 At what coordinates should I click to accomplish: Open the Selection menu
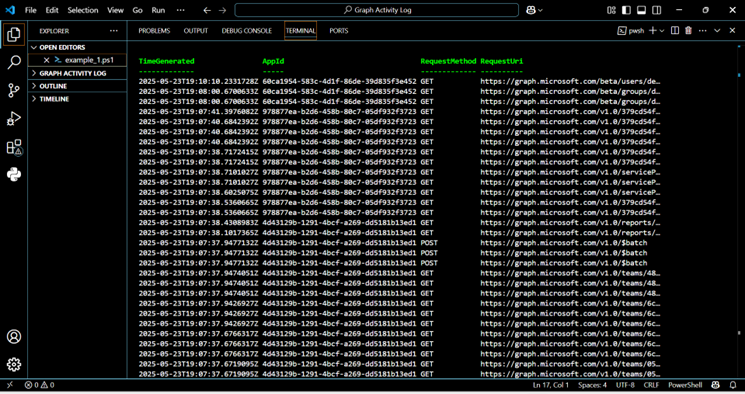(83, 10)
